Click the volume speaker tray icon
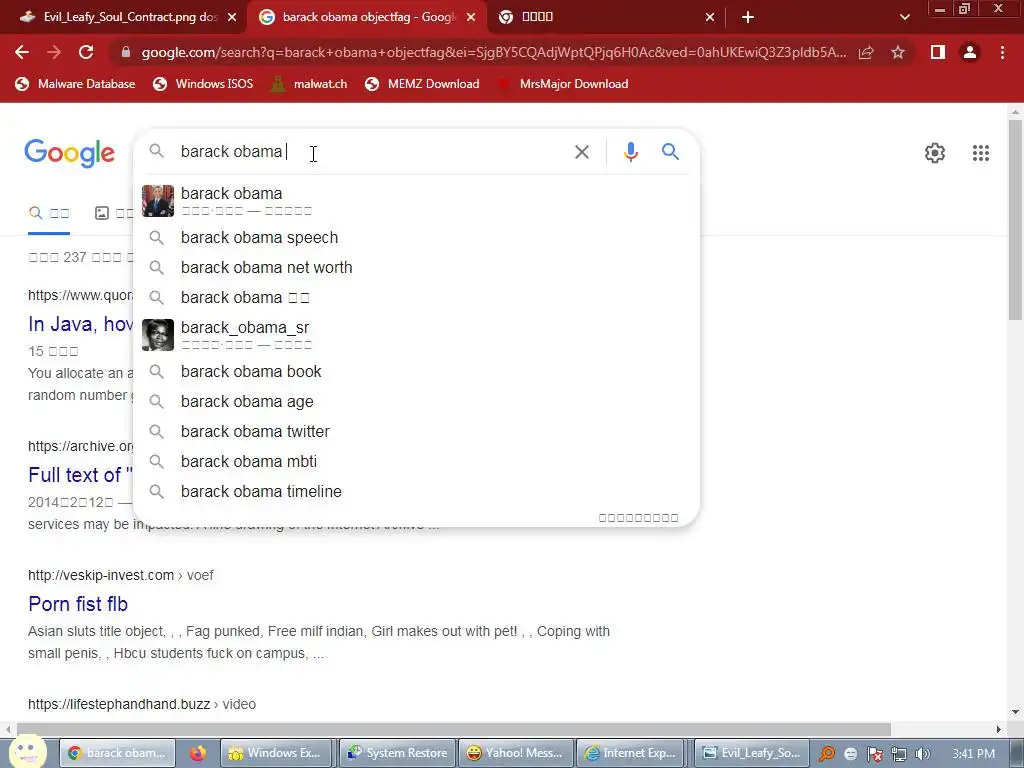 pos(922,754)
